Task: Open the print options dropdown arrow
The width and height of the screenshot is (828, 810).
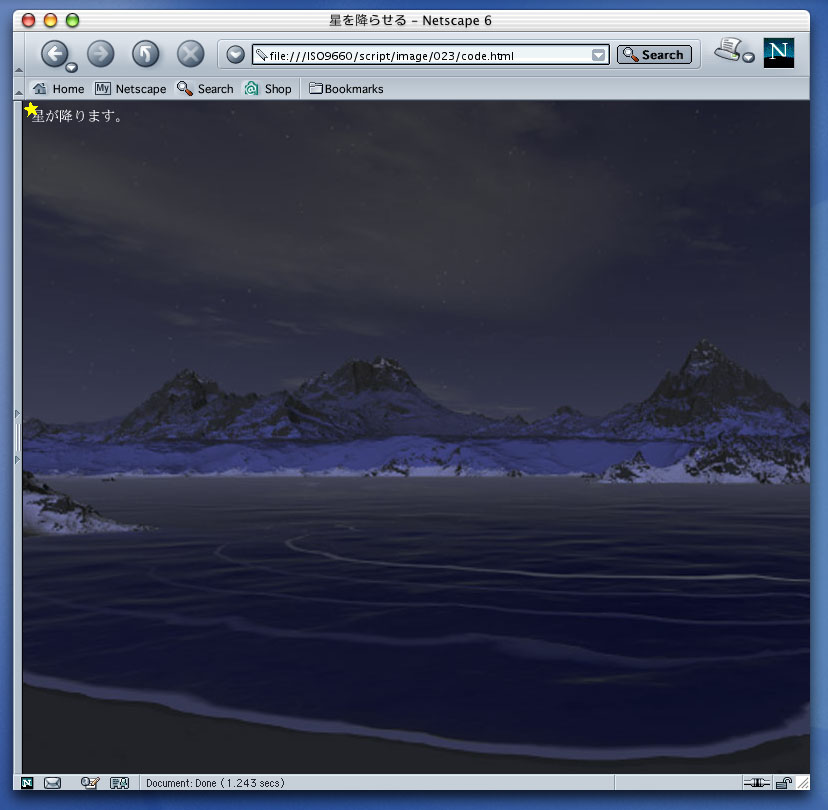Action: [x=748, y=57]
